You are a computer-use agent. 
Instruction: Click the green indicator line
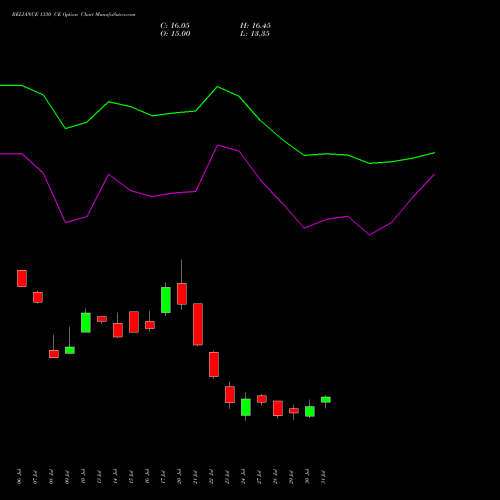click(x=217, y=88)
